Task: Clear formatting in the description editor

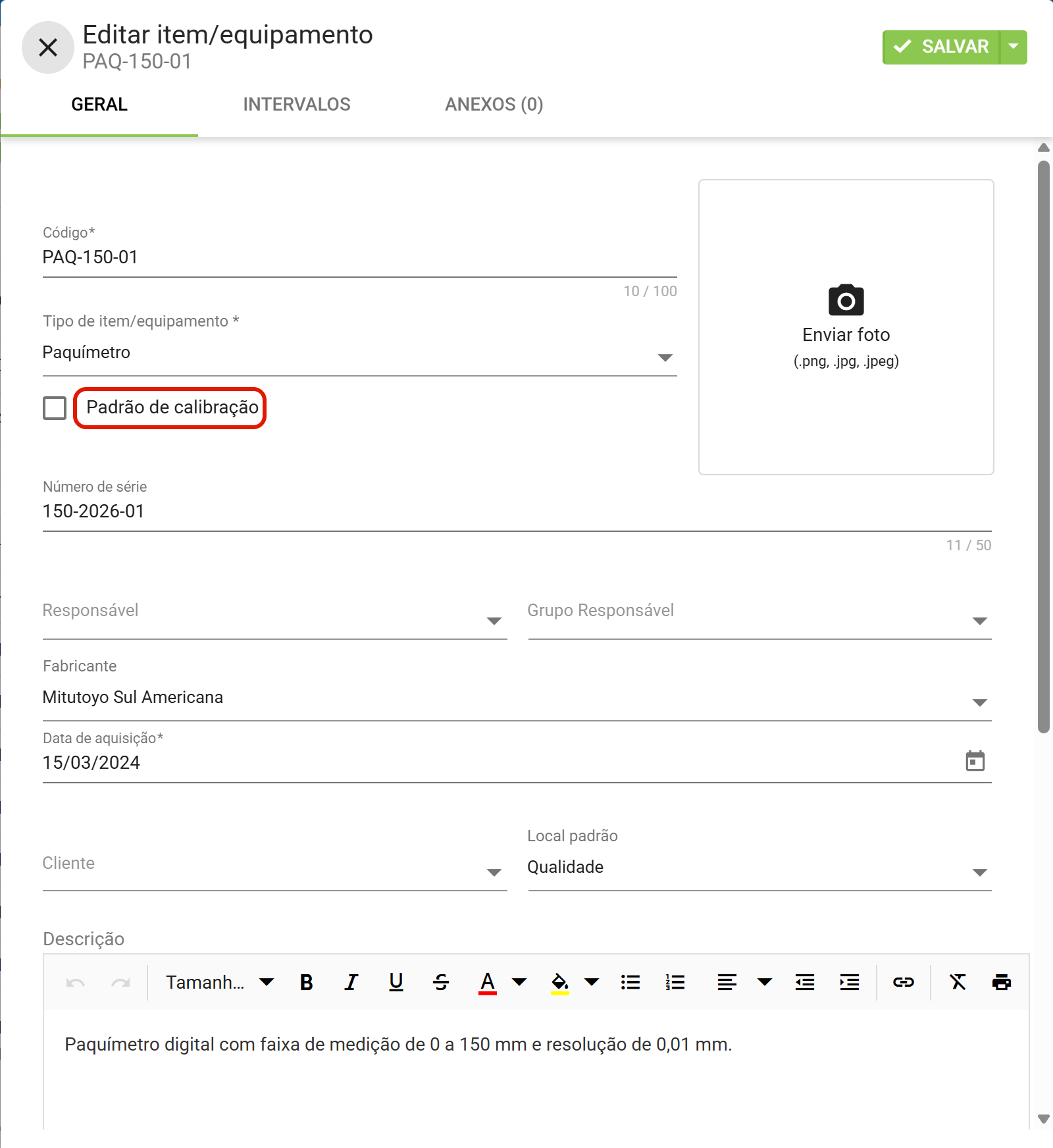Action: 958,983
